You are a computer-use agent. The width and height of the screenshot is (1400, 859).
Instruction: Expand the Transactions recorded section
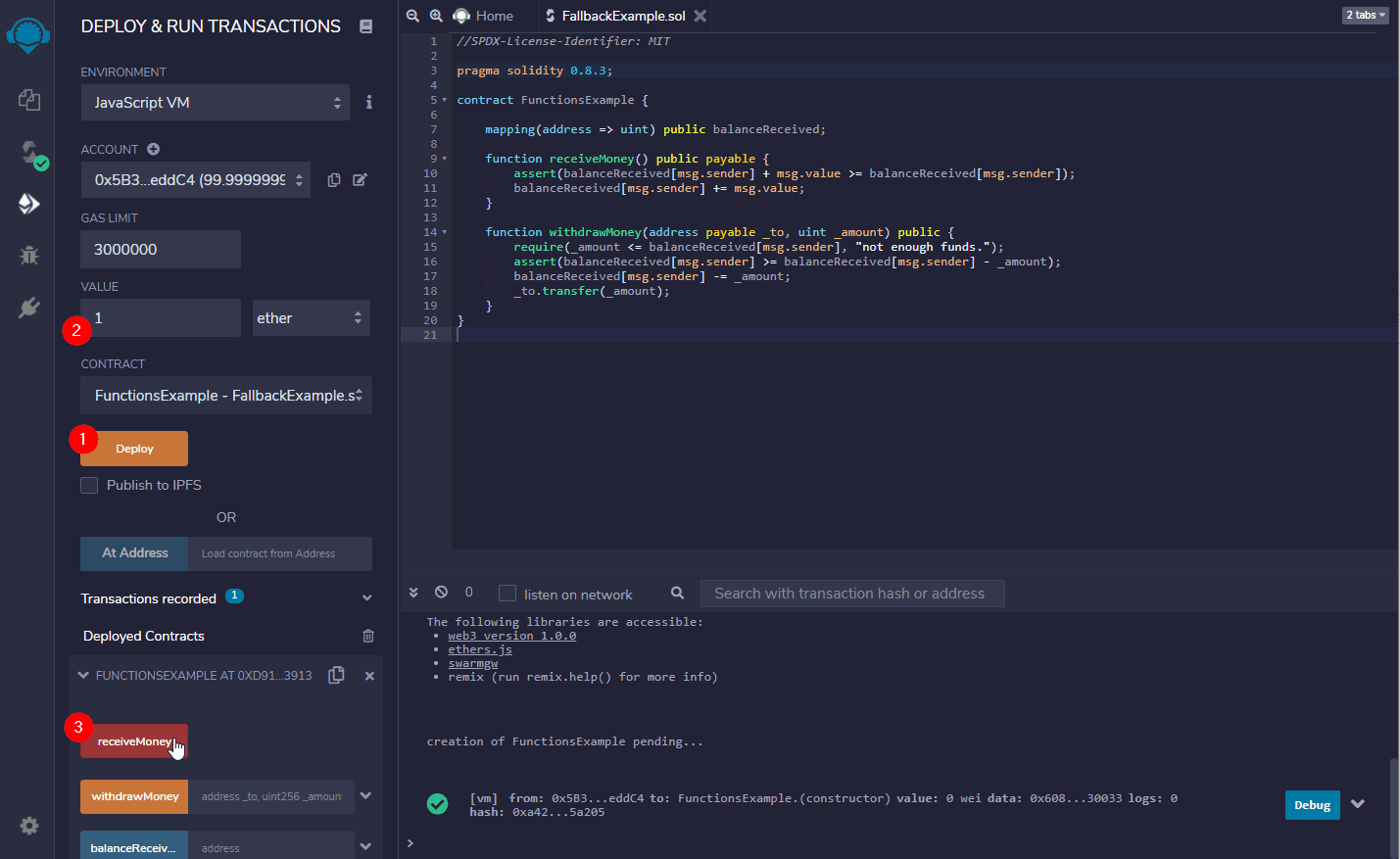point(366,597)
